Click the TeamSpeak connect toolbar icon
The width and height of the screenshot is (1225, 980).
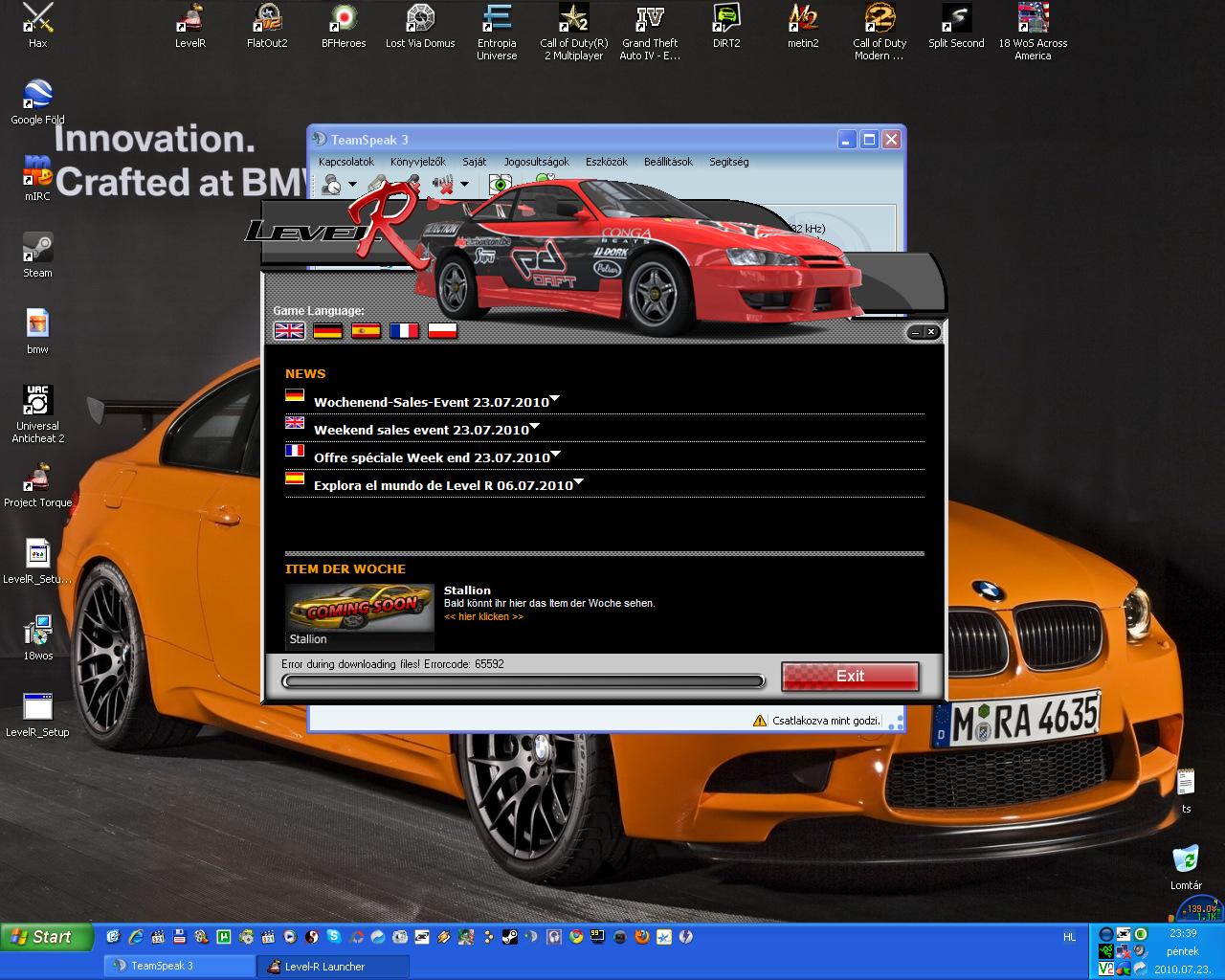(x=332, y=184)
